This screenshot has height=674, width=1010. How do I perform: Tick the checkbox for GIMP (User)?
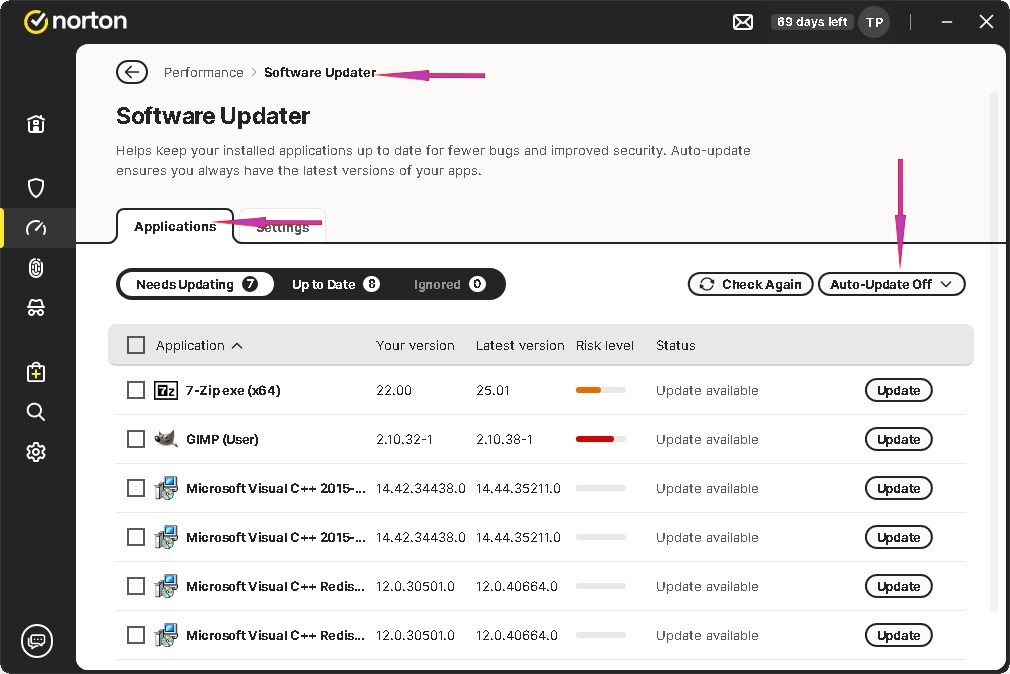coord(136,439)
